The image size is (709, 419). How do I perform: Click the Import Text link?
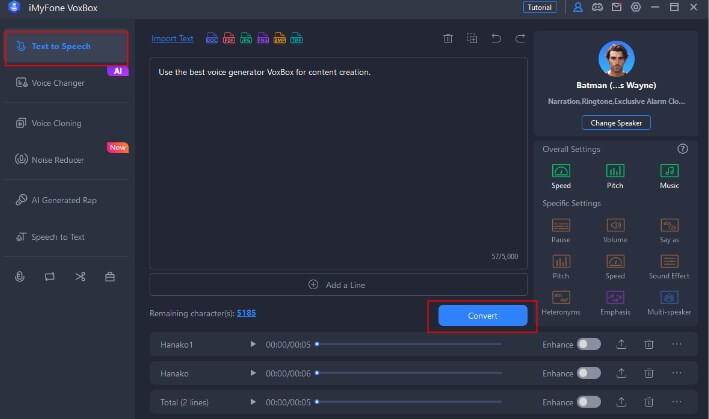[x=172, y=38]
